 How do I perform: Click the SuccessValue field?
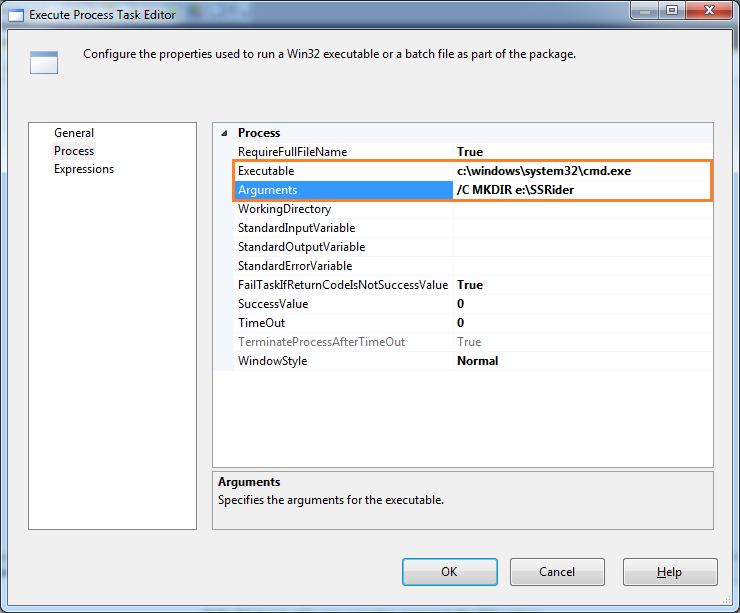point(582,304)
